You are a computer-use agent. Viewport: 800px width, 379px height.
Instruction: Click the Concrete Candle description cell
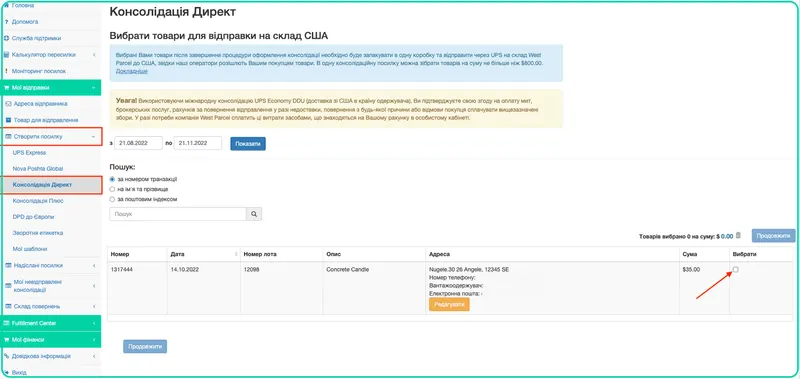tap(347, 269)
